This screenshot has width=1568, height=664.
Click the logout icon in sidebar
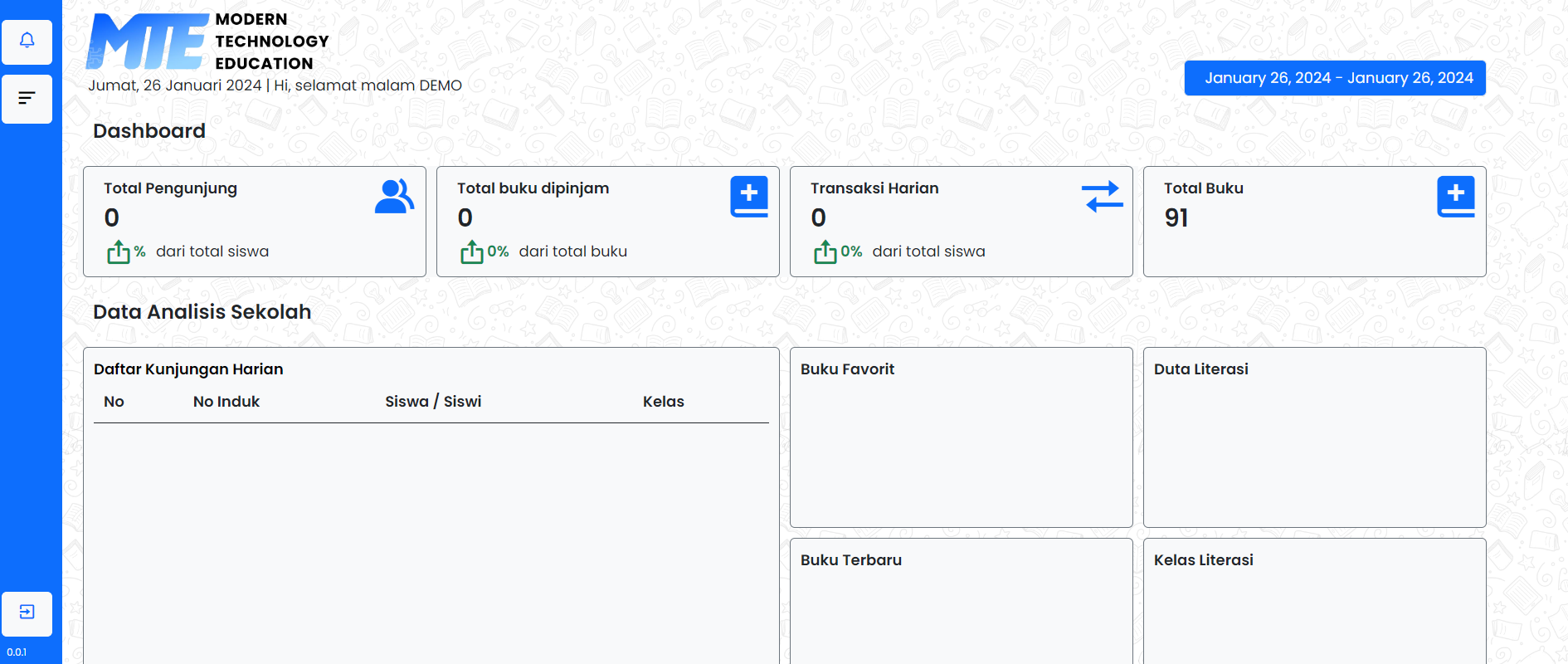(27, 613)
